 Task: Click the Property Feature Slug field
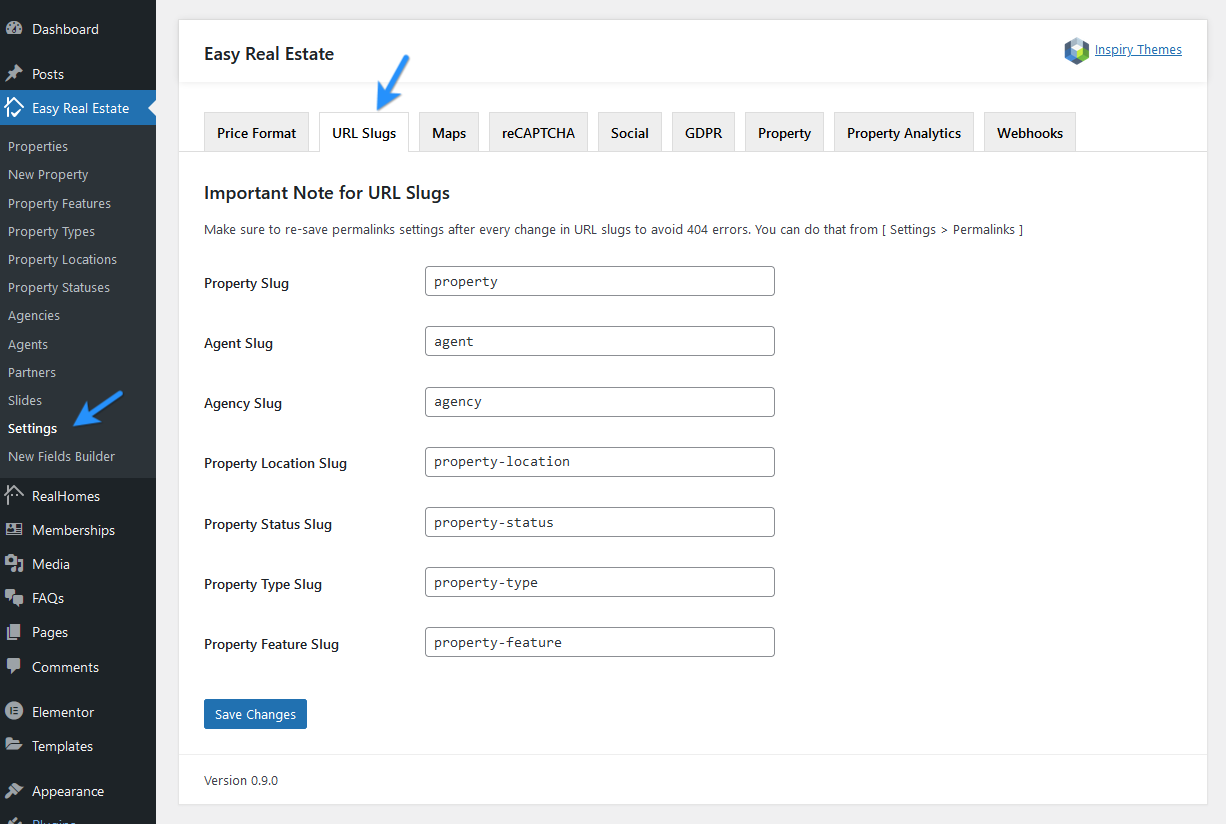[x=600, y=642]
